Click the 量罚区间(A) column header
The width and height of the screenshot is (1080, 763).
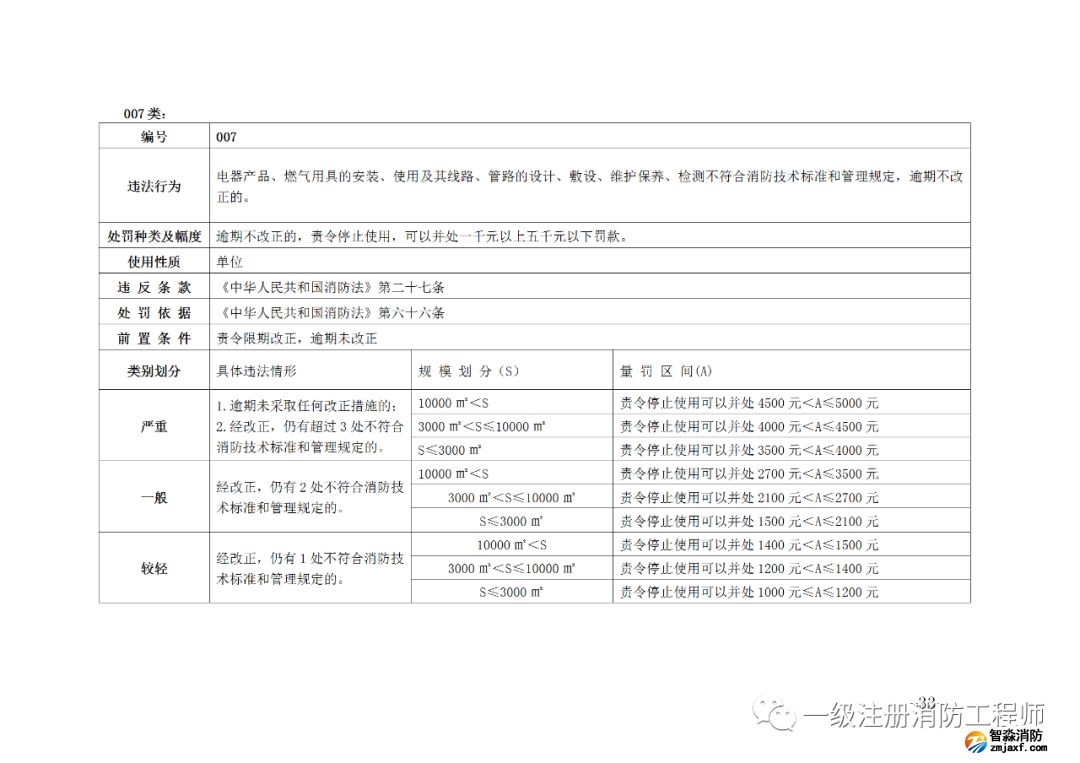point(667,371)
